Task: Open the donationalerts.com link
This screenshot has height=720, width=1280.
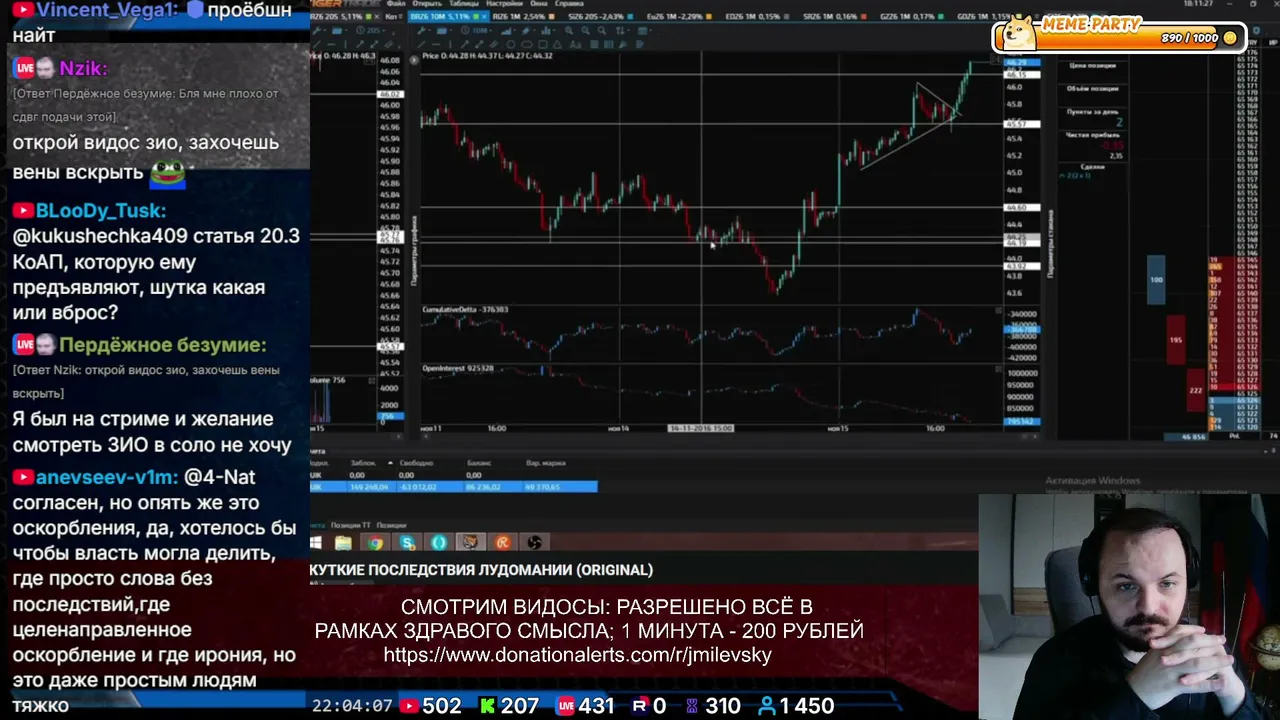Action: click(x=578, y=656)
